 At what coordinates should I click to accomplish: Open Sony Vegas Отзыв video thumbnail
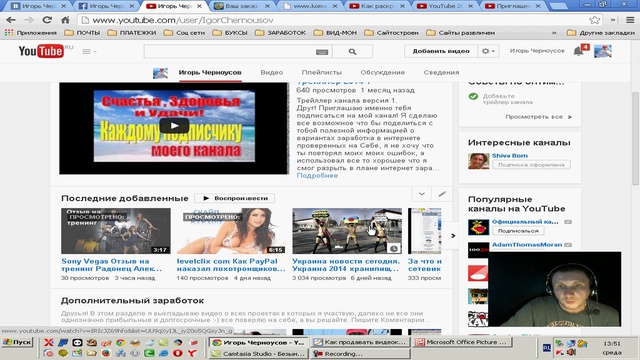116,231
